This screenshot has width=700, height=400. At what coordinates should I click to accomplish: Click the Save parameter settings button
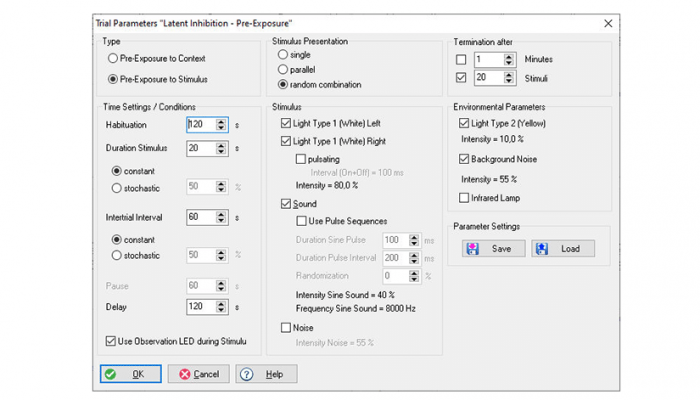point(490,248)
